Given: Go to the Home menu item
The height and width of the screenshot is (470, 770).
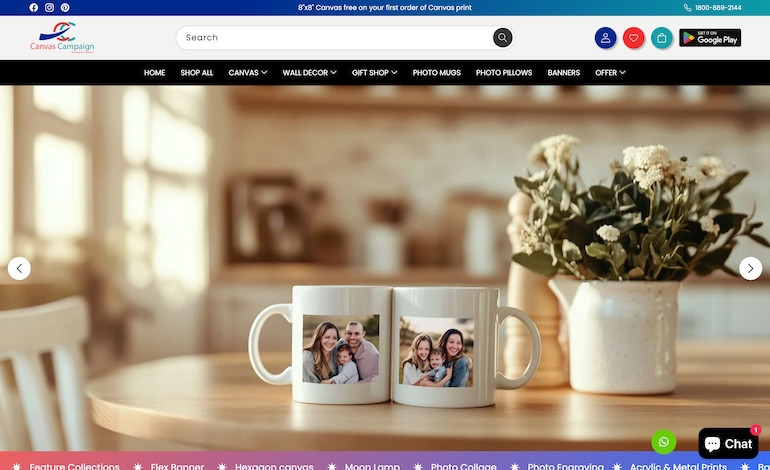Looking at the screenshot, I should (154, 73).
